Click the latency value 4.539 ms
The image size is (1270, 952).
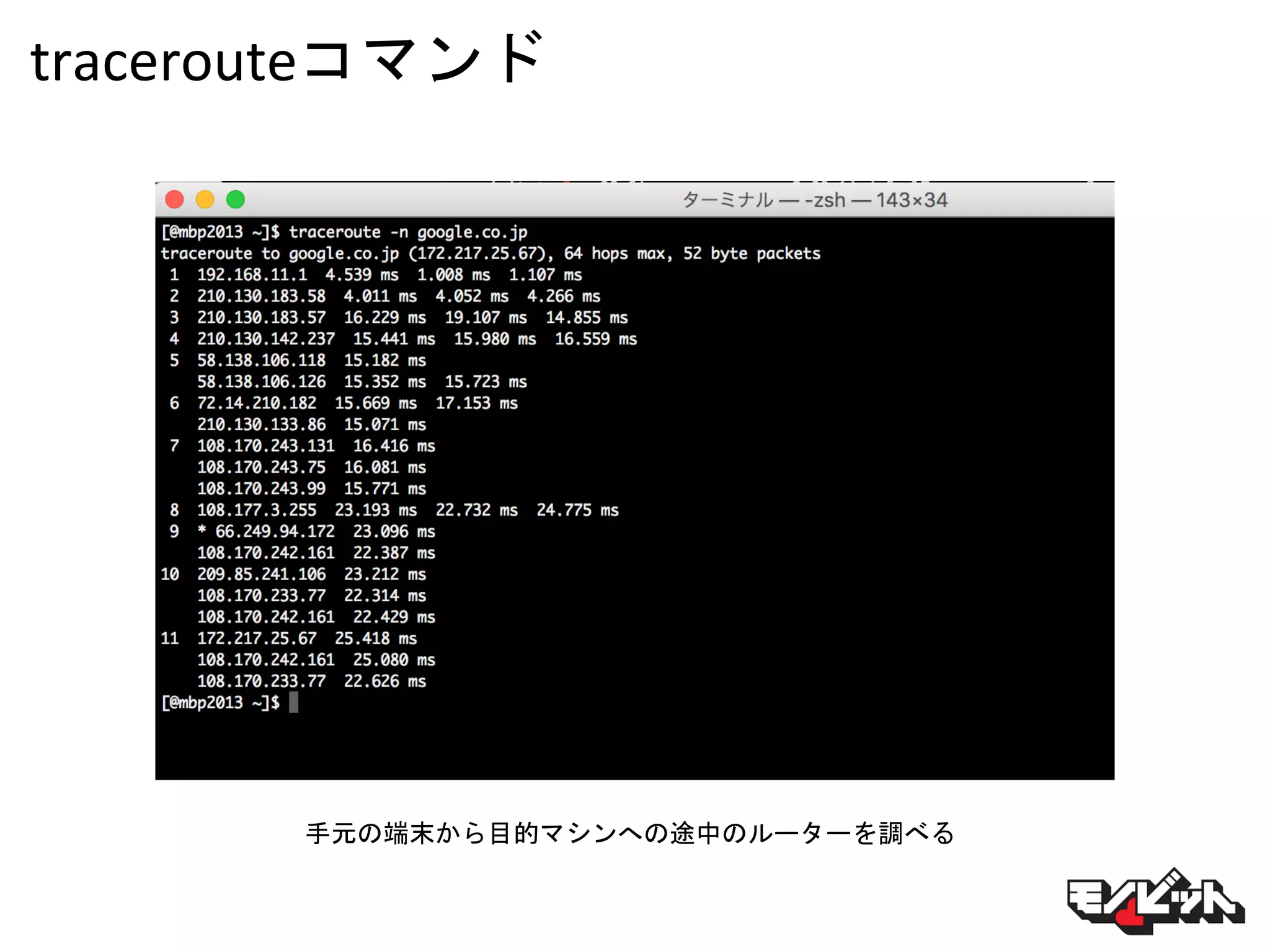pos(362,275)
